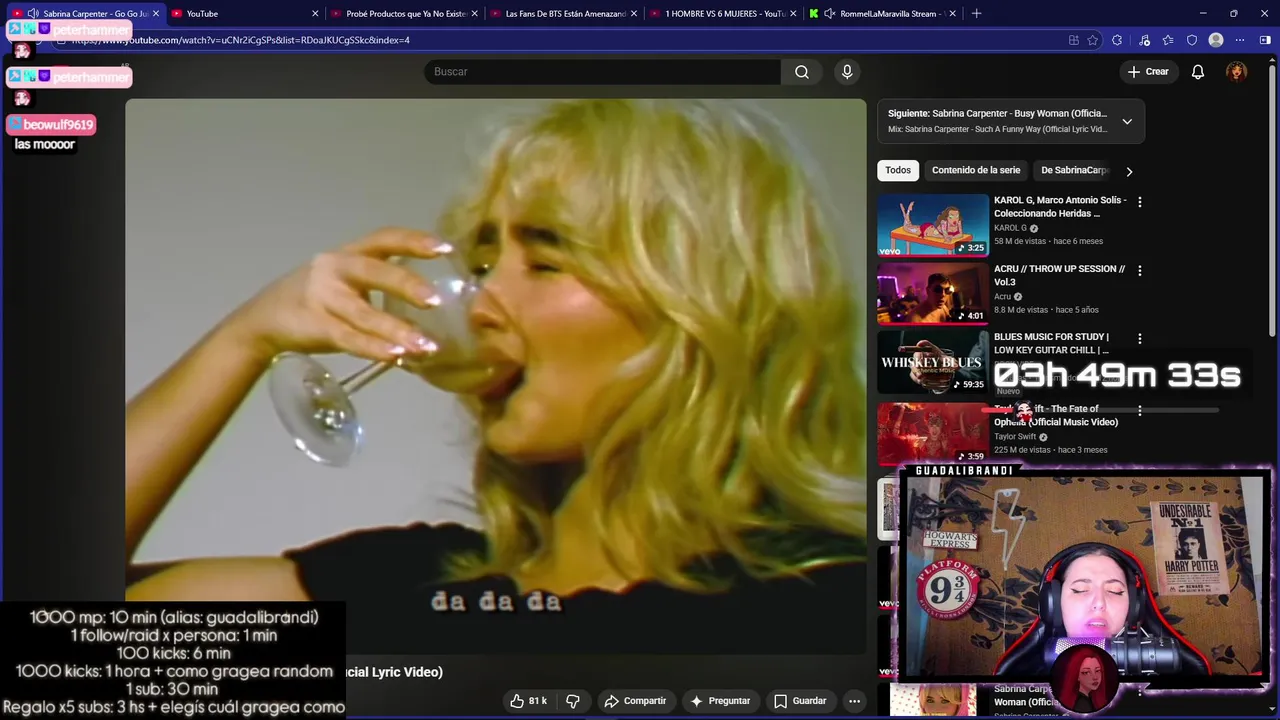Viewport: 1280px width, 720px height.
Task: Open the KAROL G channel name link
Action: click(x=1010, y=228)
